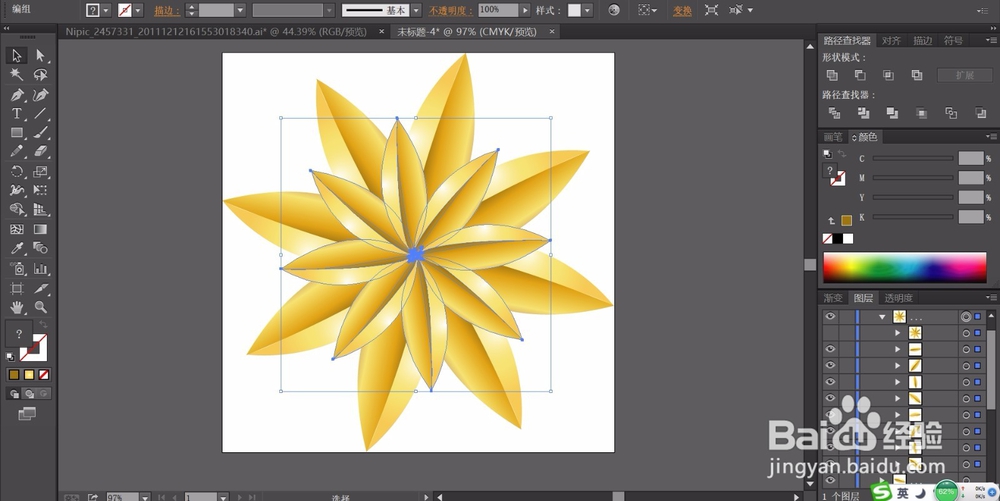1000x501 pixels.
Task: Select the Magic Wand tool
Action: tap(17, 75)
